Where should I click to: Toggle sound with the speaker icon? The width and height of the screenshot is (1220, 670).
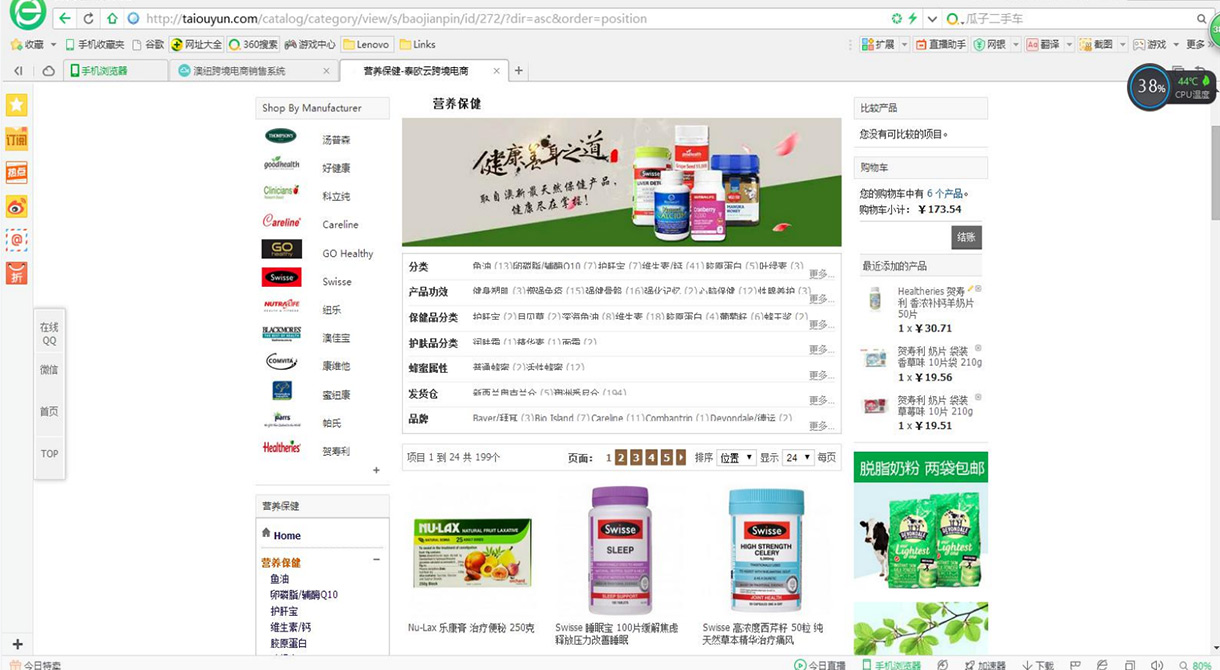pyautogui.click(x=1157, y=665)
